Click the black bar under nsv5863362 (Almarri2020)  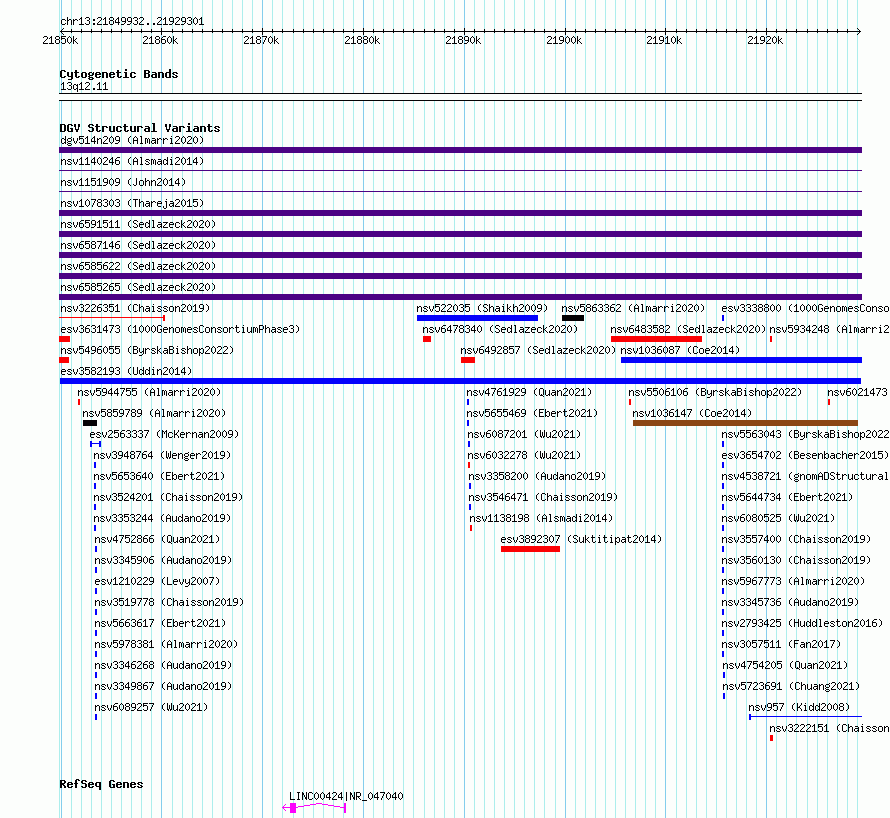[x=573, y=318]
